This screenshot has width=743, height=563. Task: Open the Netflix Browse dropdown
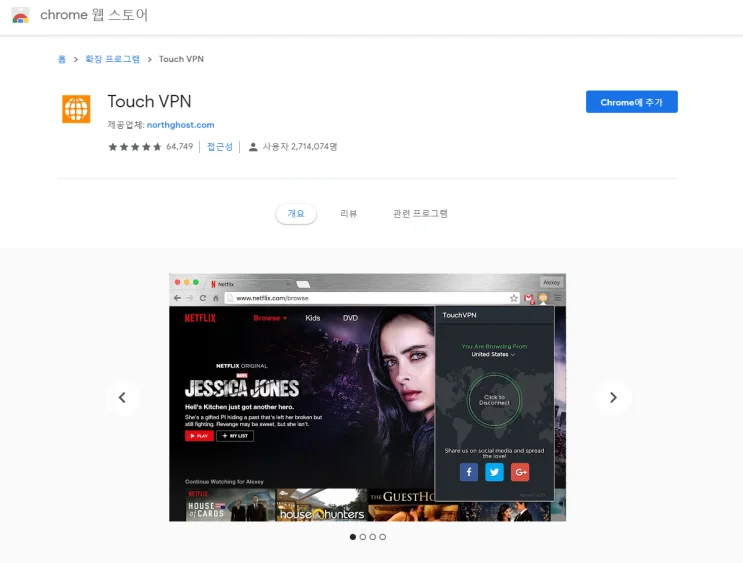click(270, 318)
